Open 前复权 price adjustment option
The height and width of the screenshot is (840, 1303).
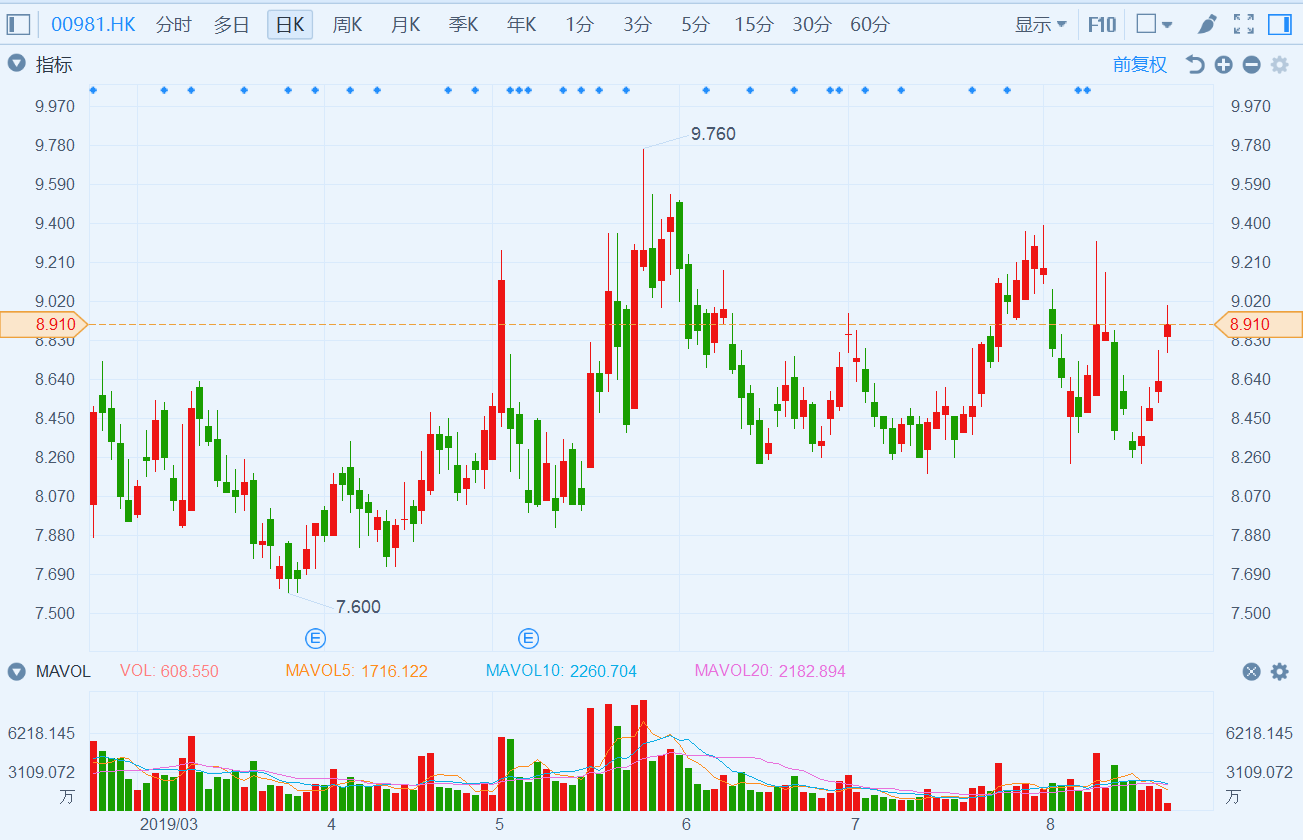(1140, 65)
